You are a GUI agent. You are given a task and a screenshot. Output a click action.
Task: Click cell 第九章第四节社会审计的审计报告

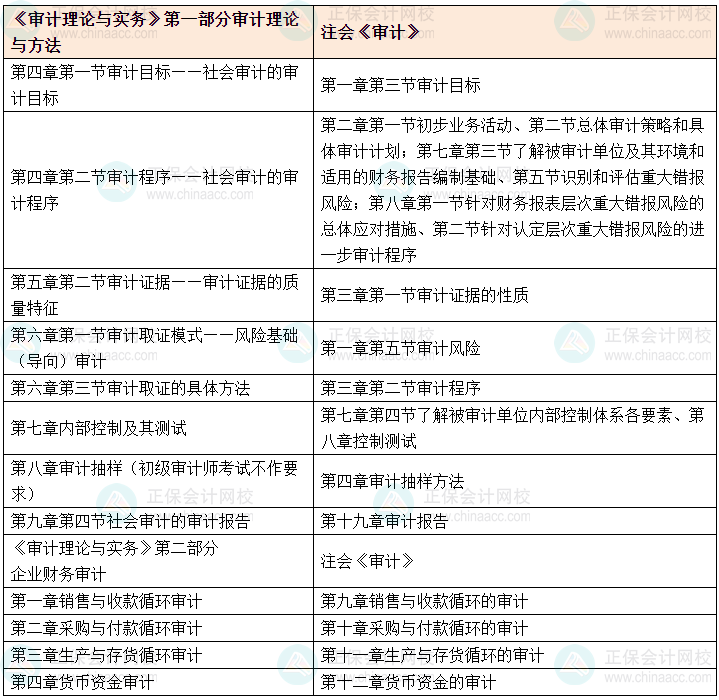tap(158, 521)
